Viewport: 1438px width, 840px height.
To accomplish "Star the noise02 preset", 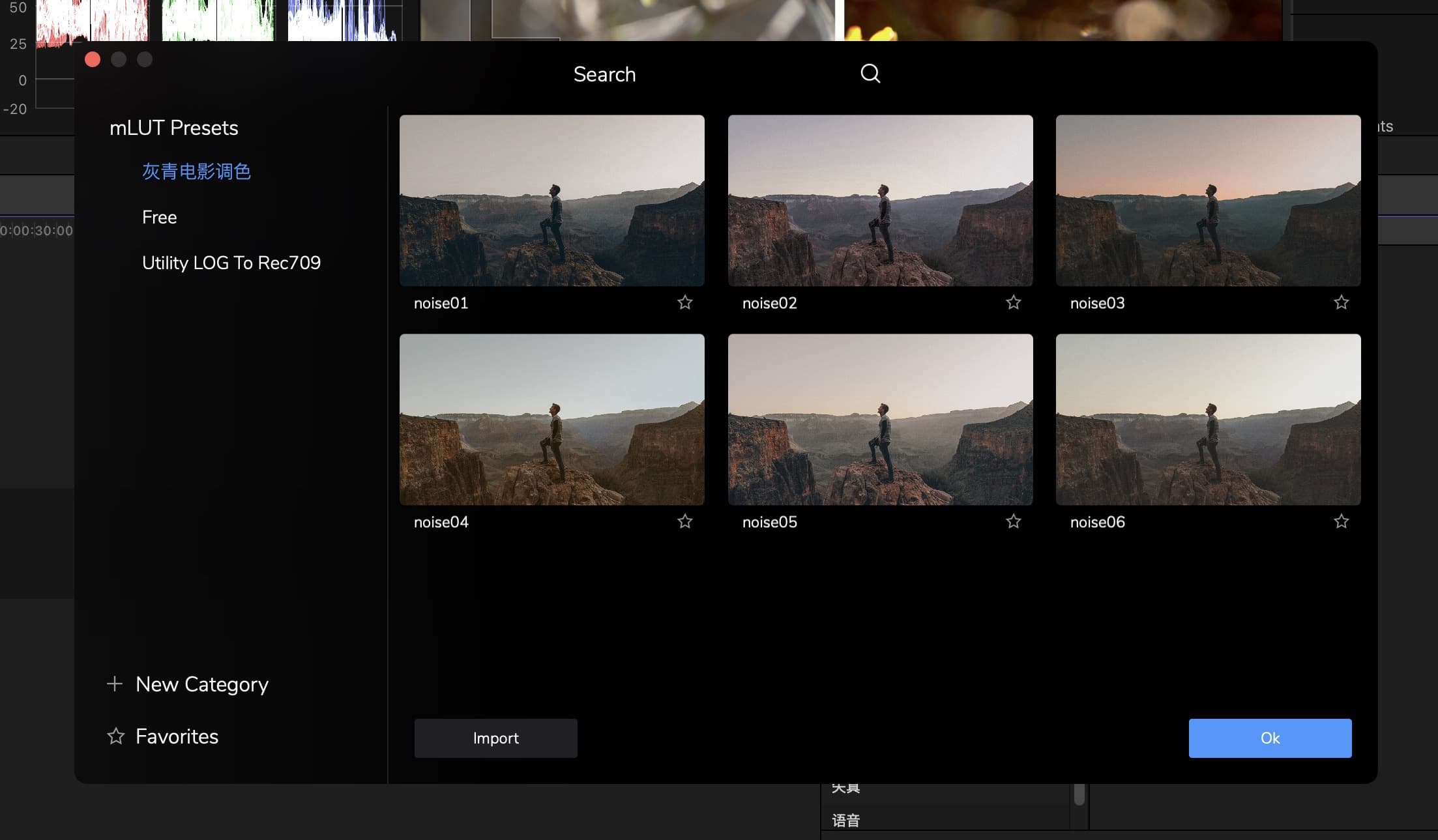I will click(1013, 302).
